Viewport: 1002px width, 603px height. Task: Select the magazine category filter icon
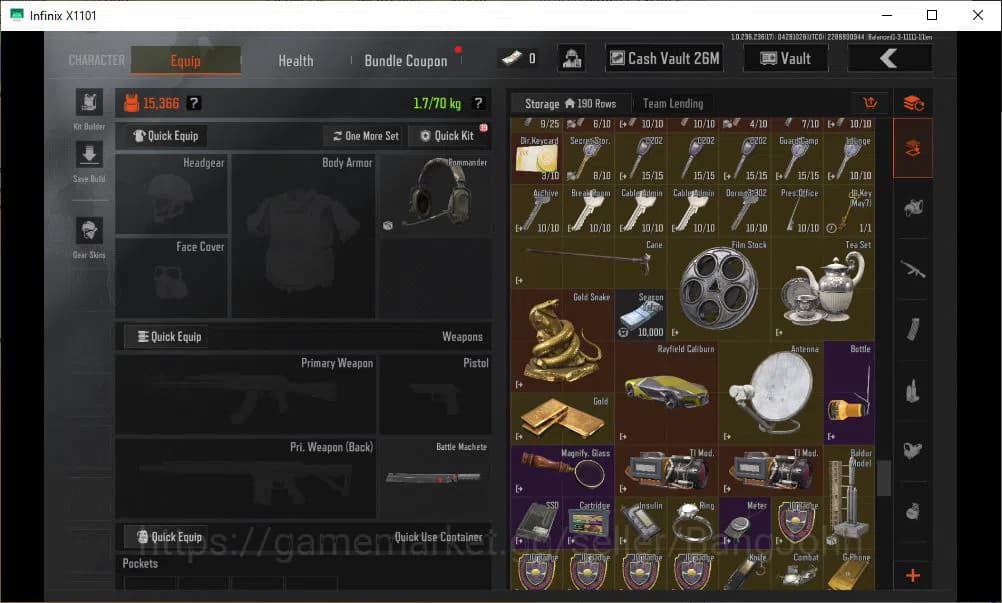point(912,329)
